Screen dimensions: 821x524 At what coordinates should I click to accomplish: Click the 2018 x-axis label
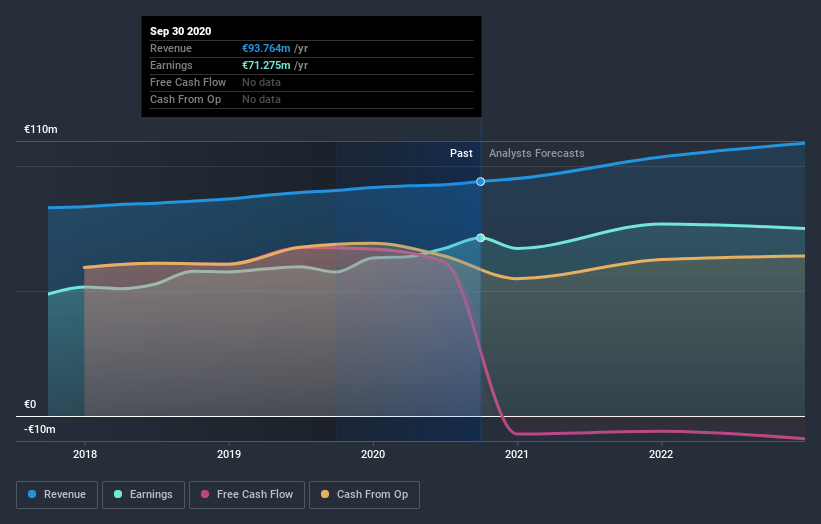(85, 454)
